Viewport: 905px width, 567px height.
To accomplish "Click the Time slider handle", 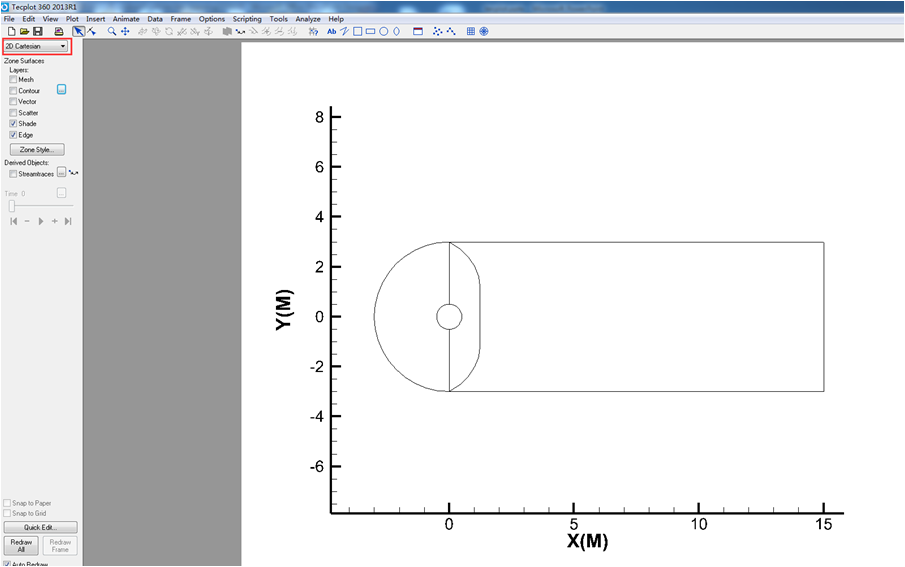I will pyautogui.click(x=12, y=206).
